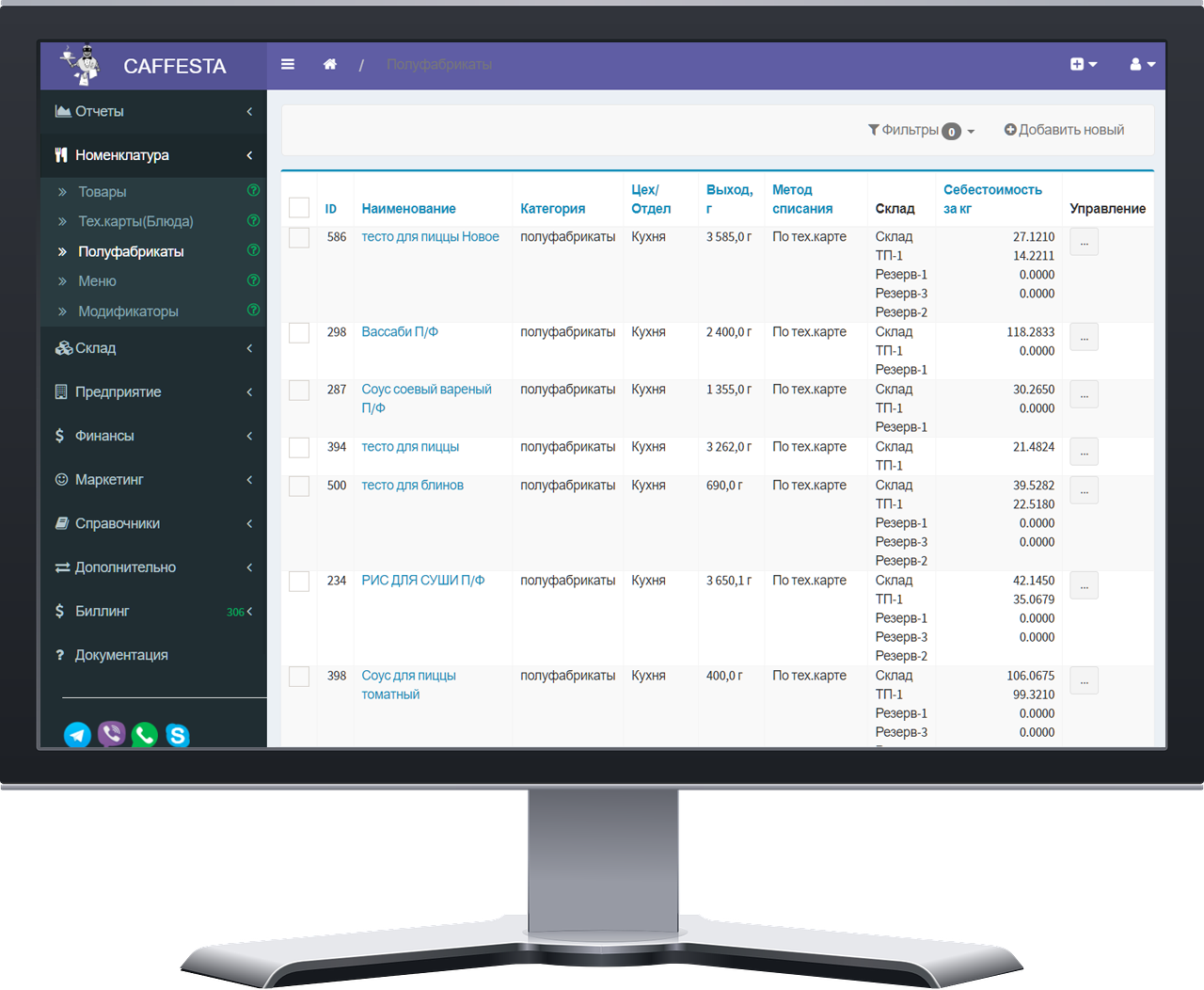Expand the Справочники sidebar section
This screenshot has height=990, width=1204.
(x=153, y=523)
